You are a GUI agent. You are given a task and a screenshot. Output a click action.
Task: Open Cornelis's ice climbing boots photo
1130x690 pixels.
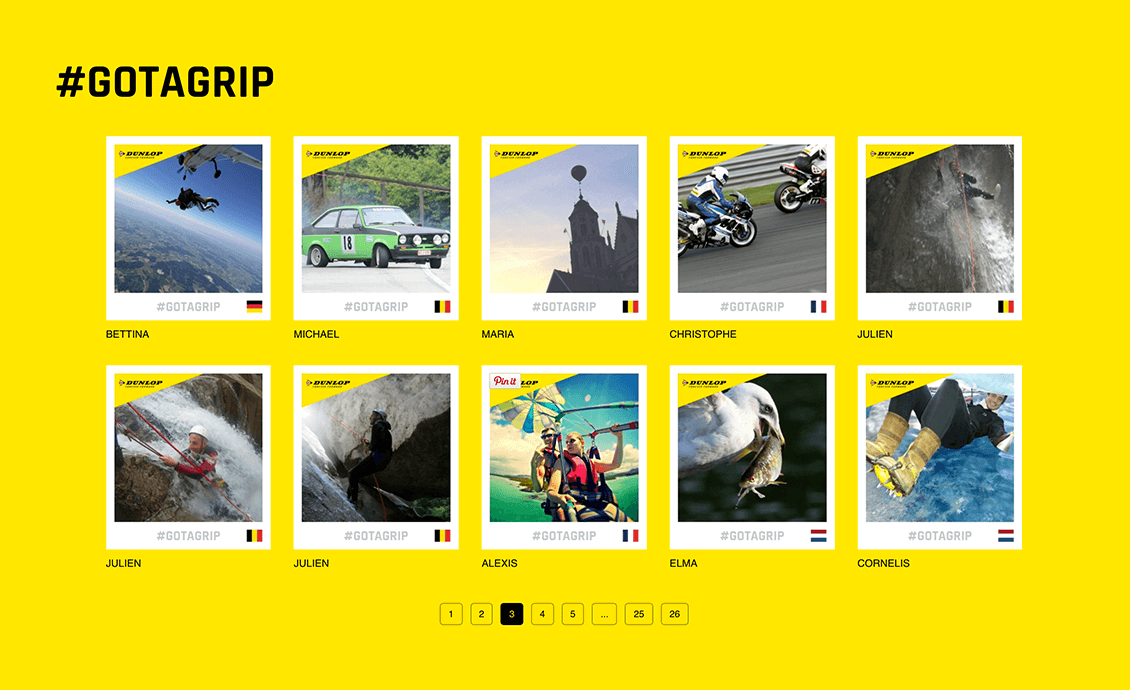pyautogui.click(x=940, y=448)
